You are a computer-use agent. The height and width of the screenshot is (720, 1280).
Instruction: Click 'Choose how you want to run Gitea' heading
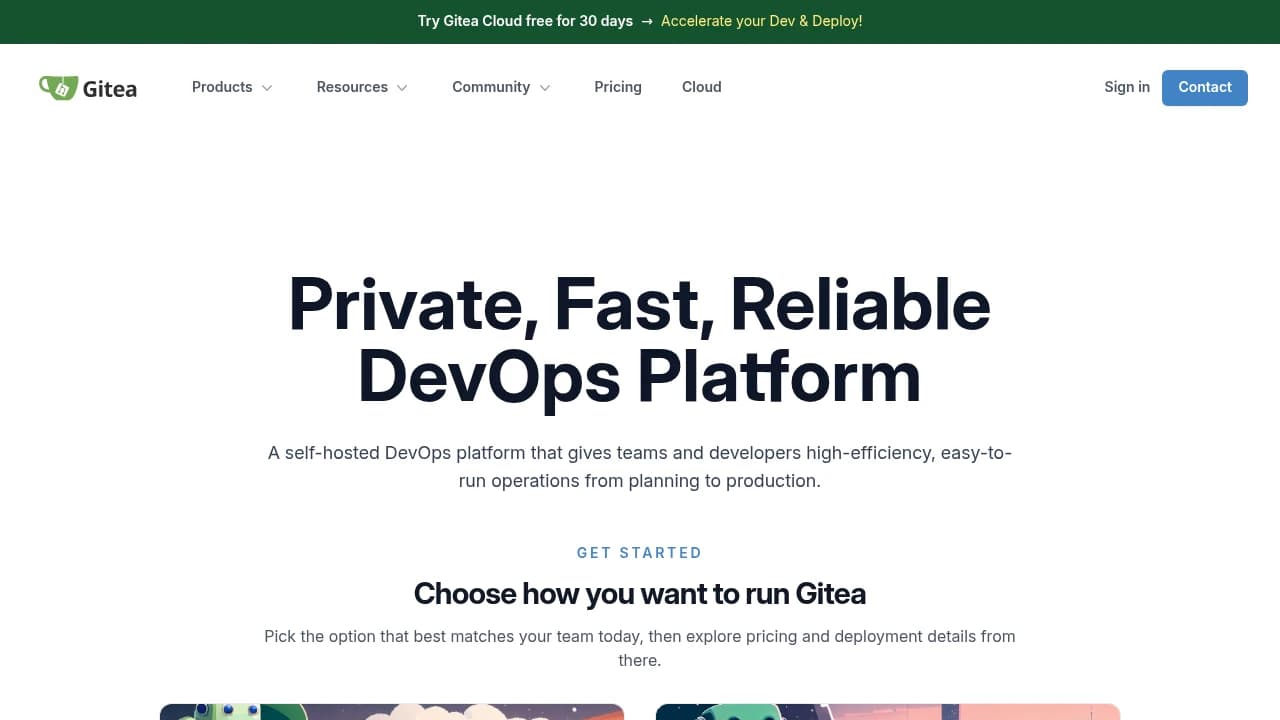(640, 594)
